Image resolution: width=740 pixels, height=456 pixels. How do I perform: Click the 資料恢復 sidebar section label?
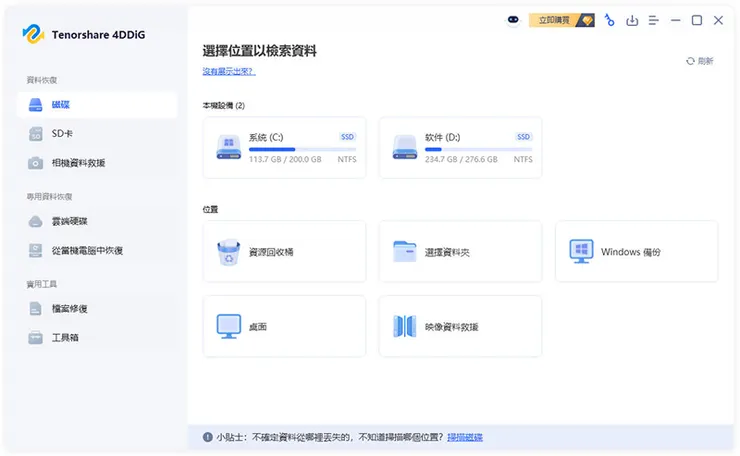coord(42,80)
